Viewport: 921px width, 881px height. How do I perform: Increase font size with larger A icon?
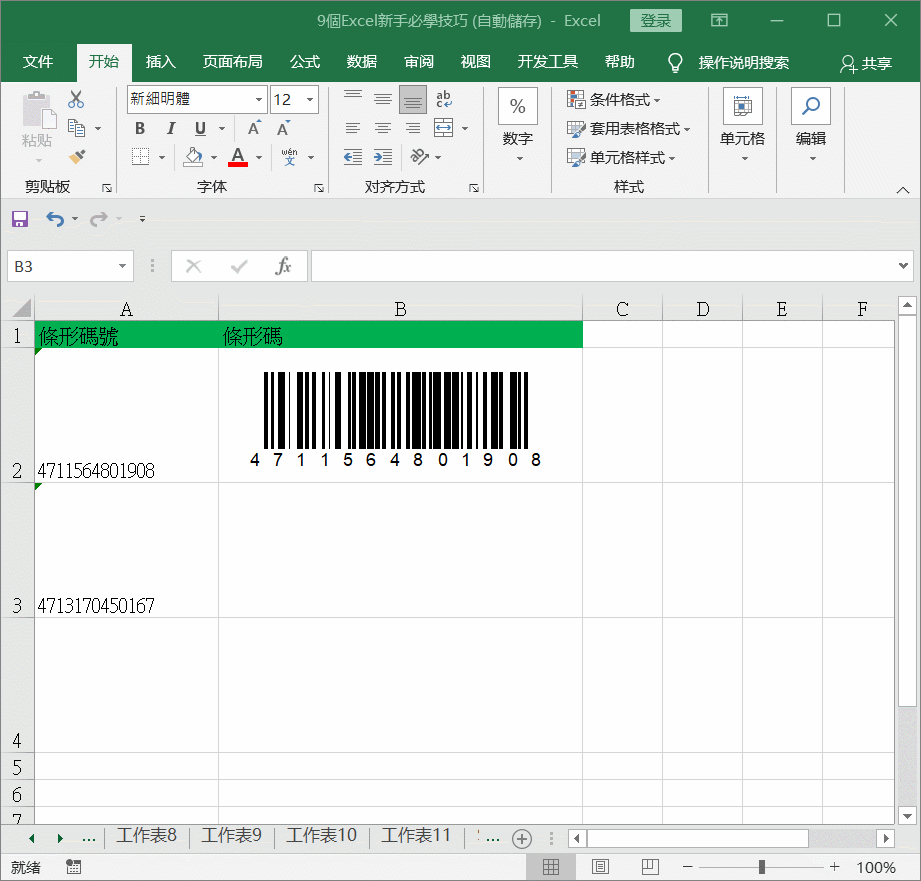[x=254, y=128]
